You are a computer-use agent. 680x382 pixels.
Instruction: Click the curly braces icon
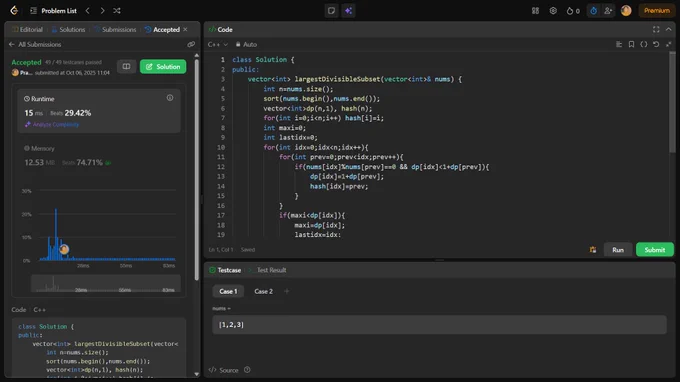tap(644, 44)
